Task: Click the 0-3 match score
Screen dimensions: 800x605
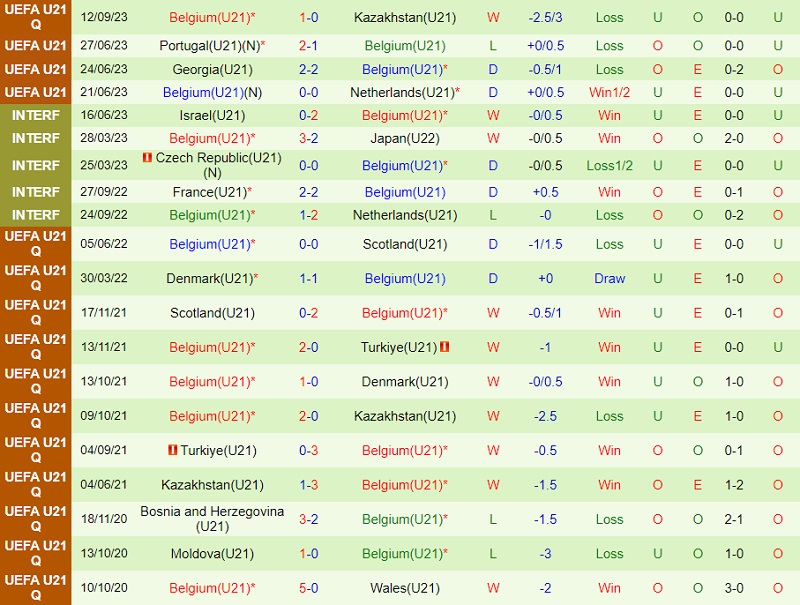Action: click(x=309, y=450)
